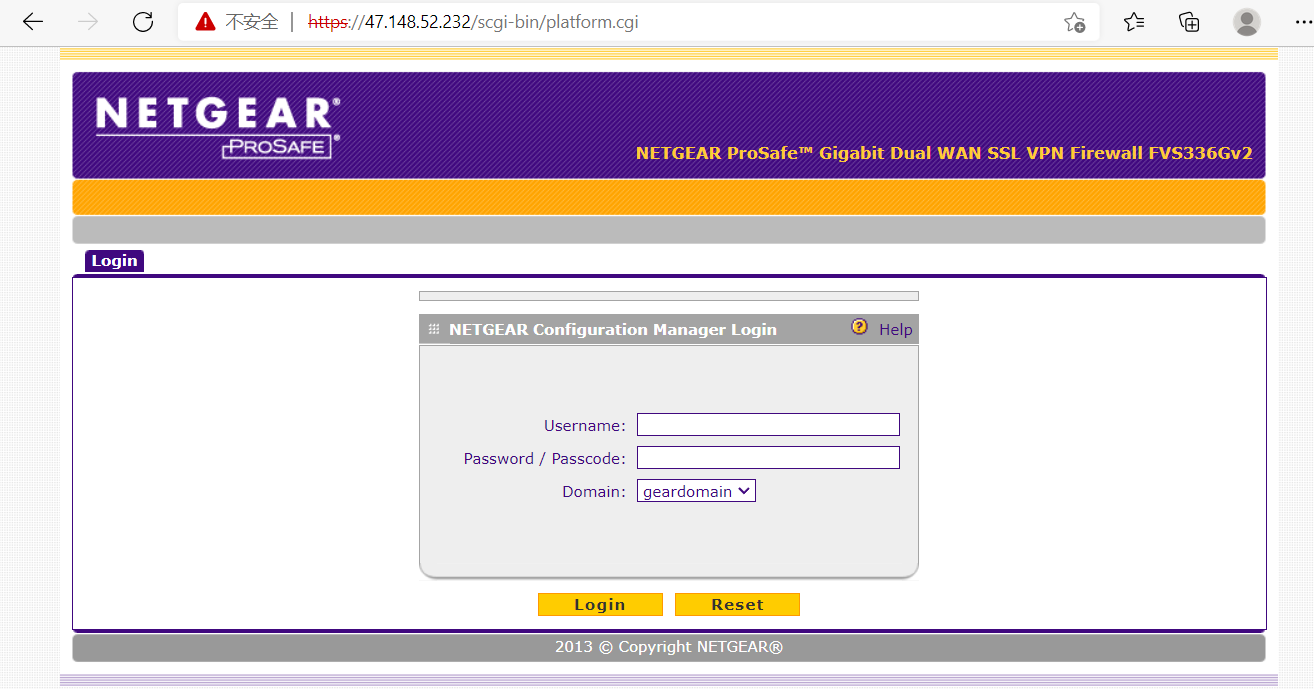Click the Domain: label
Image resolution: width=1314 pixels, height=689 pixels.
(x=593, y=492)
